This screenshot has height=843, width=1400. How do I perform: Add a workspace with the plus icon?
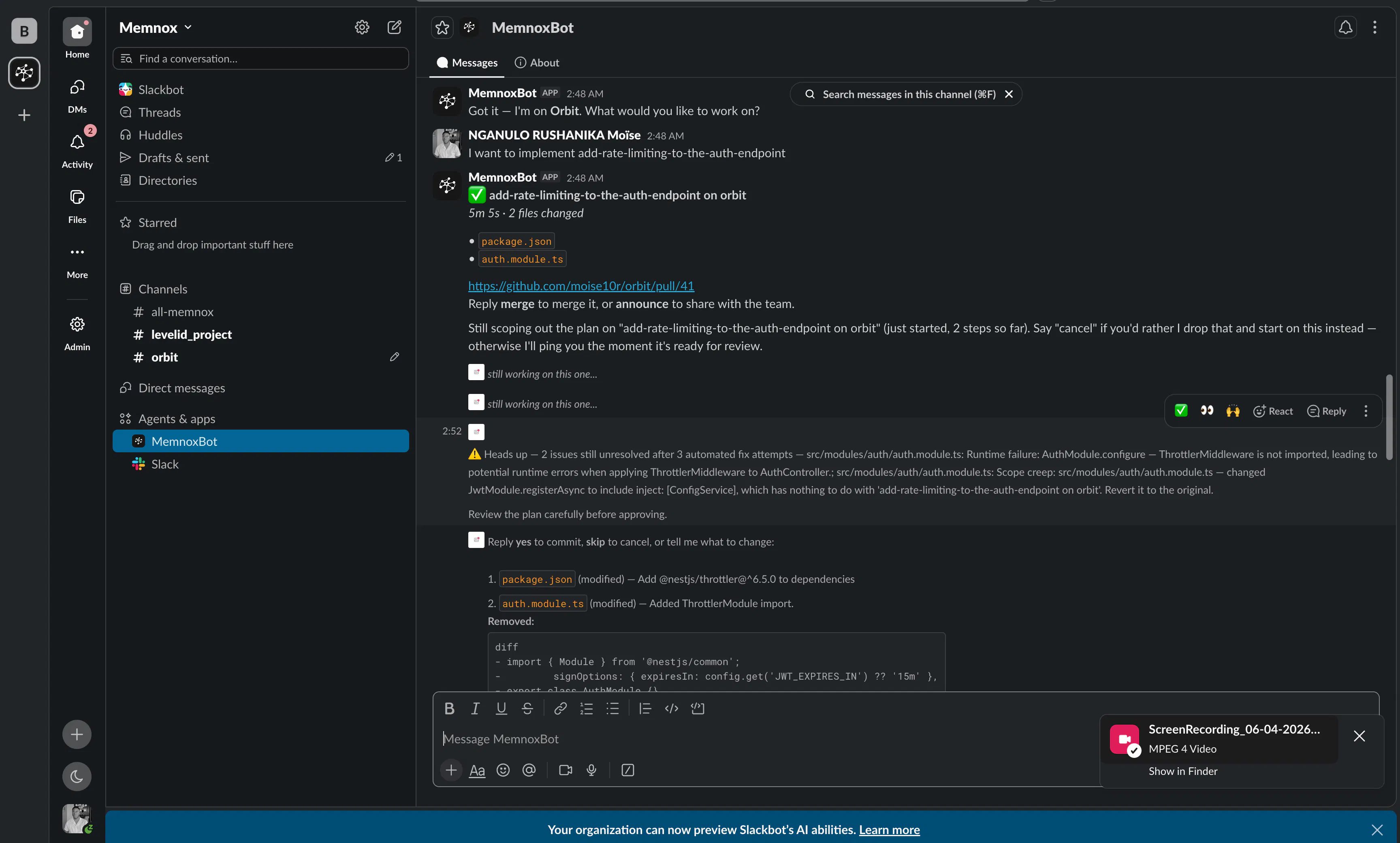click(24, 116)
